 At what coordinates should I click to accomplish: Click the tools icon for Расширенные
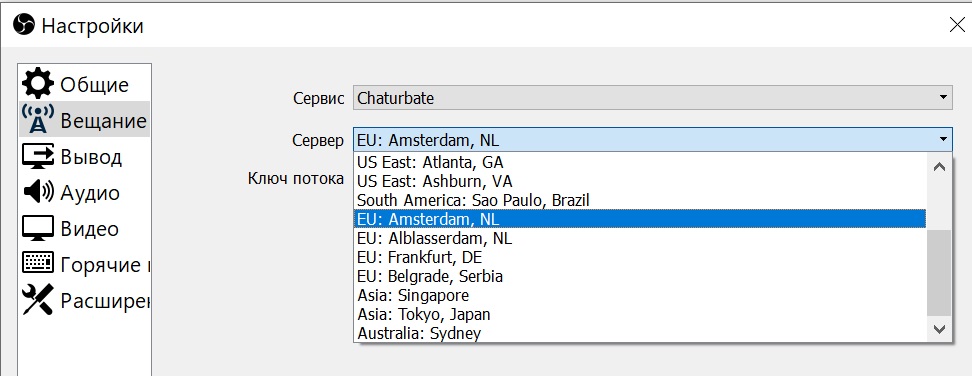click(38, 300)
